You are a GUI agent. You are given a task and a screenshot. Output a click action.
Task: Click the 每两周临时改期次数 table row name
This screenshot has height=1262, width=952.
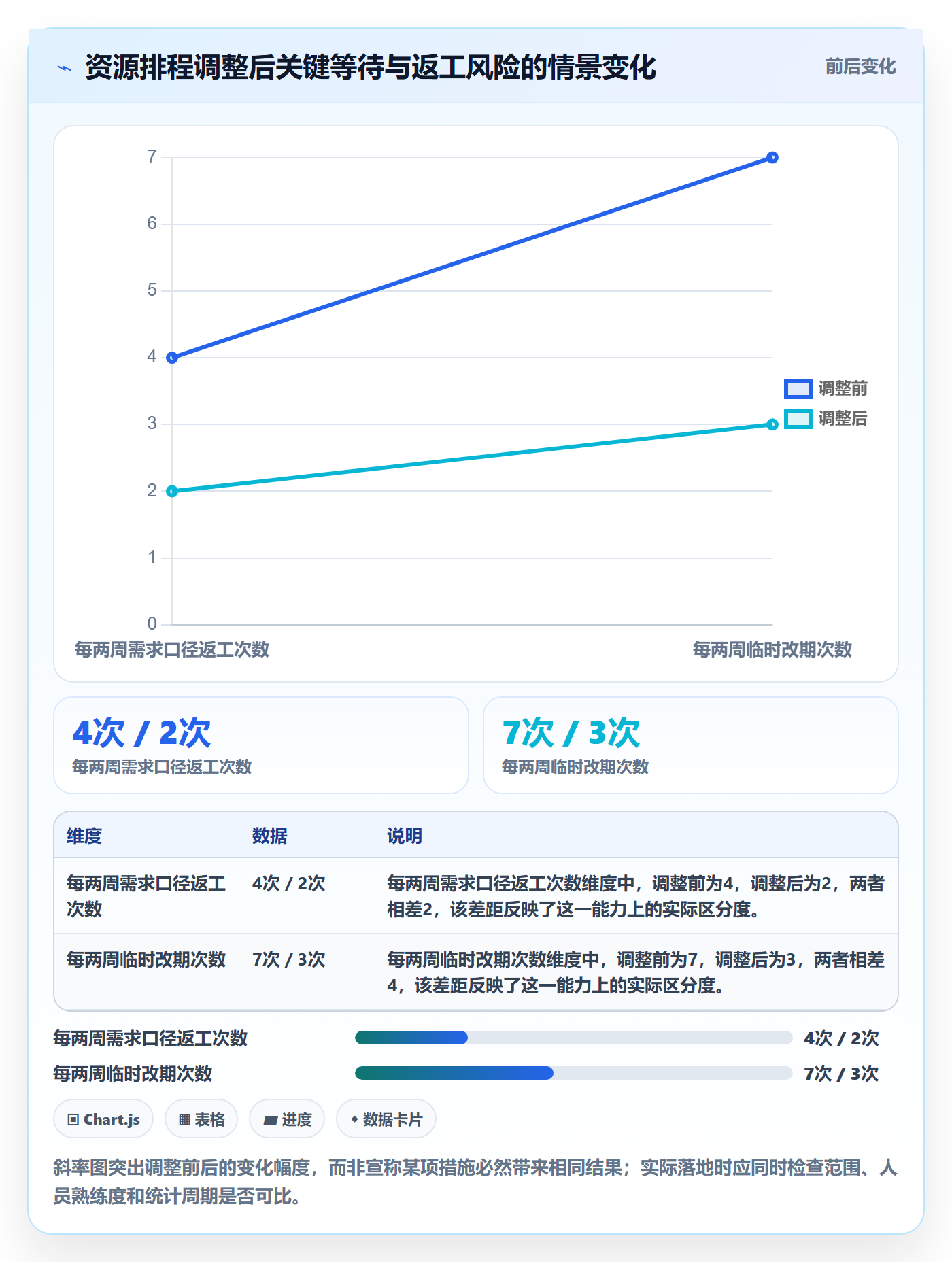coord(146,959)
